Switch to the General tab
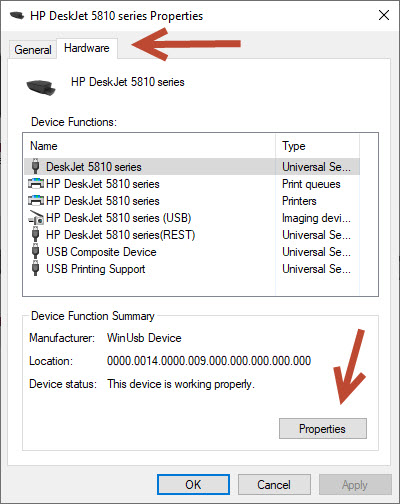400x504 pixels. 33,50
